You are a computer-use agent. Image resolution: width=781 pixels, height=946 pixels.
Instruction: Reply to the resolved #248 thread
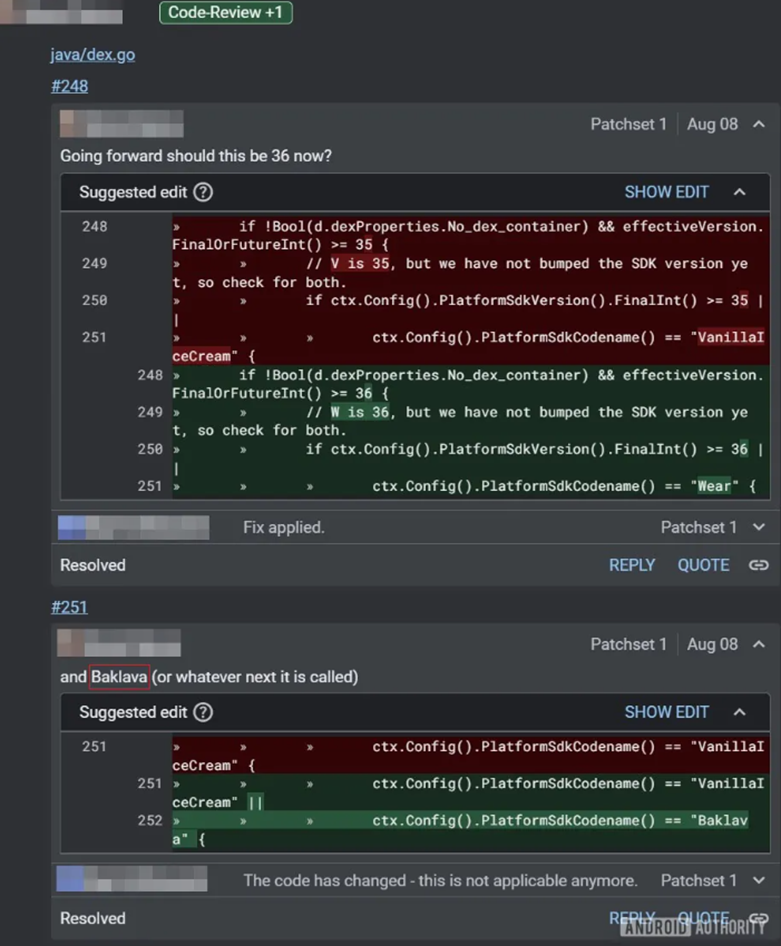tap(632, 565)
